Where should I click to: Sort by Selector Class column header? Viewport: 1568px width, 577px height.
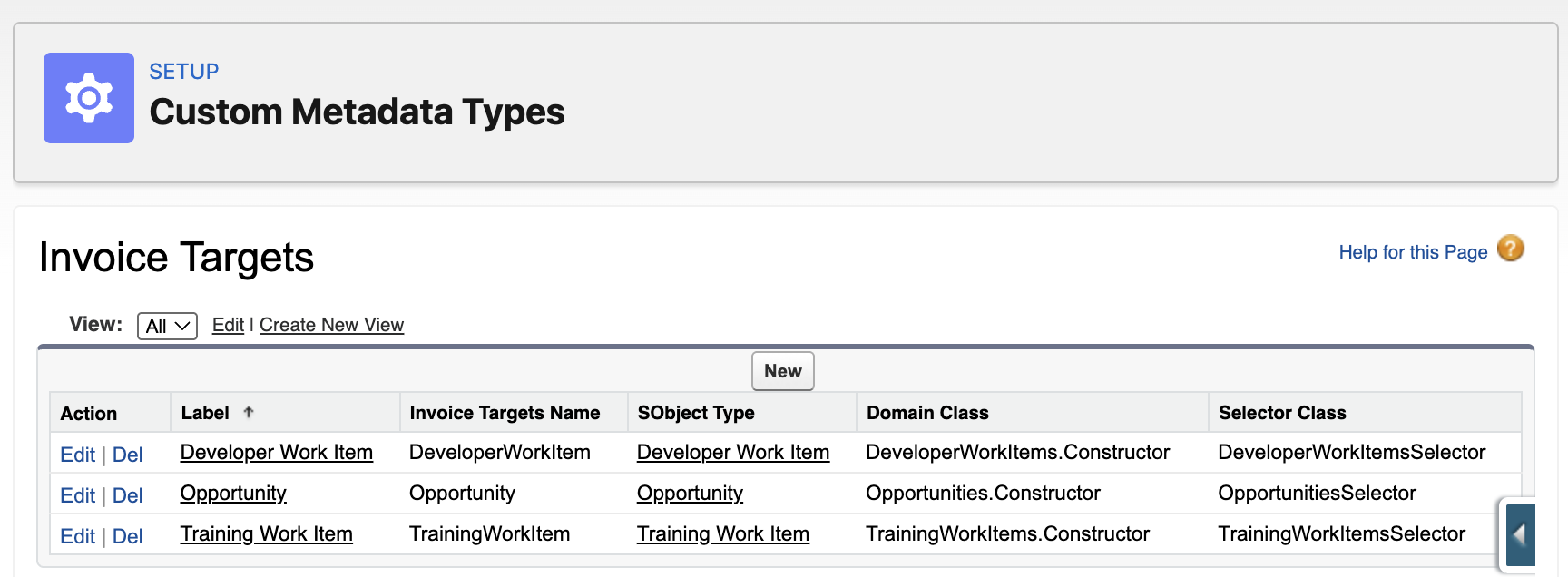[1281, 413]
